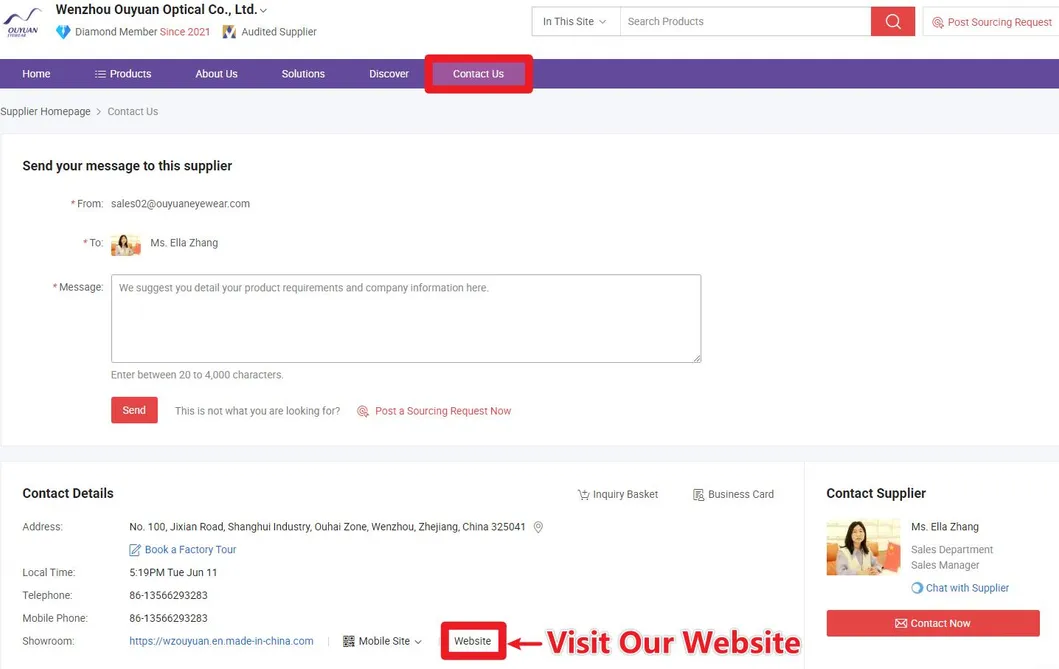Click the products list icon in navbar
Screen dimensions: 1059x669
pyautogui.click(x=100, y=74)
